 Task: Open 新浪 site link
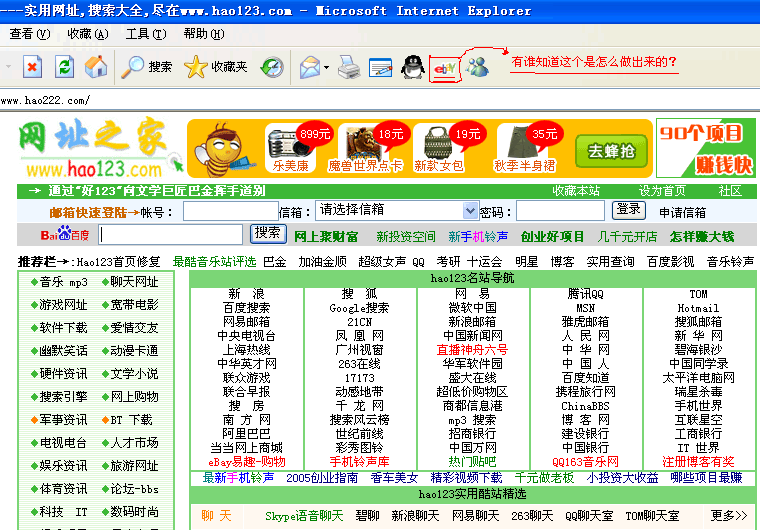click(246, 294)
